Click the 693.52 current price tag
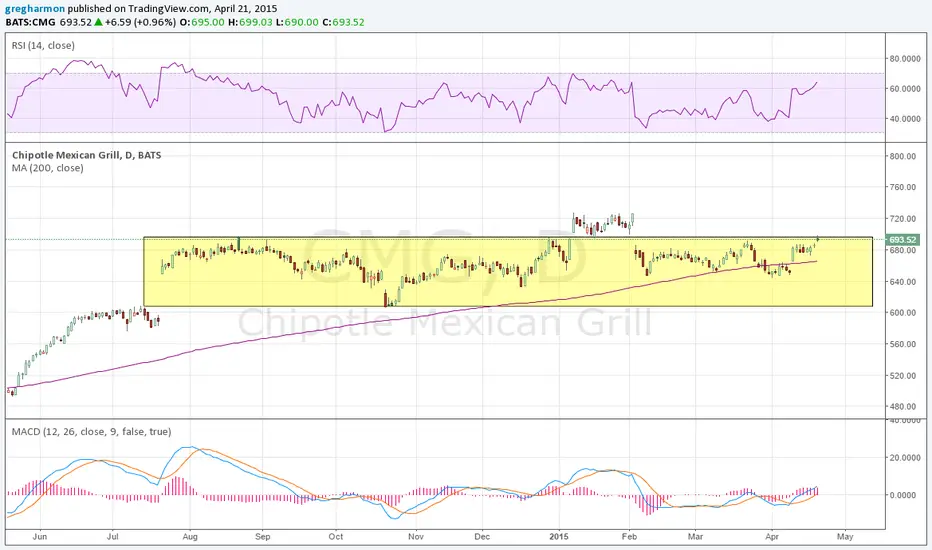The image size is (932, 550). tap(902, 240)
